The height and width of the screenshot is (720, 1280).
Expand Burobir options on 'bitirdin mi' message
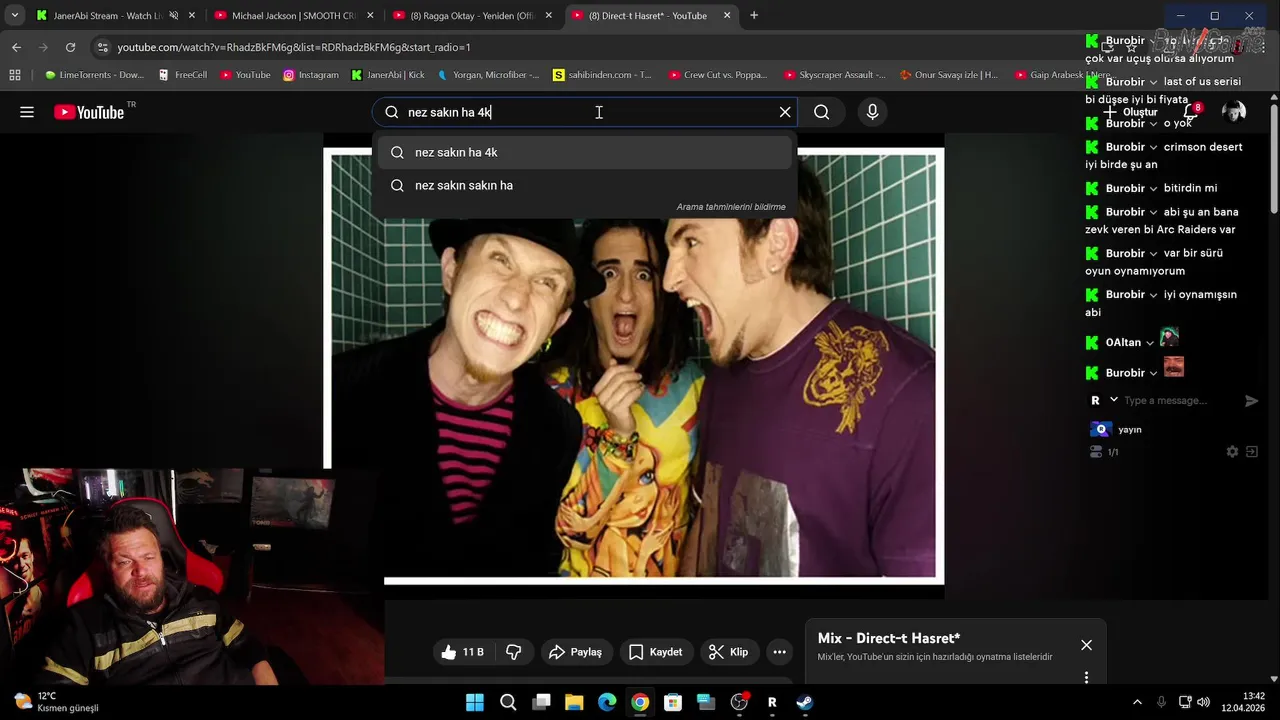point(1153,188)
